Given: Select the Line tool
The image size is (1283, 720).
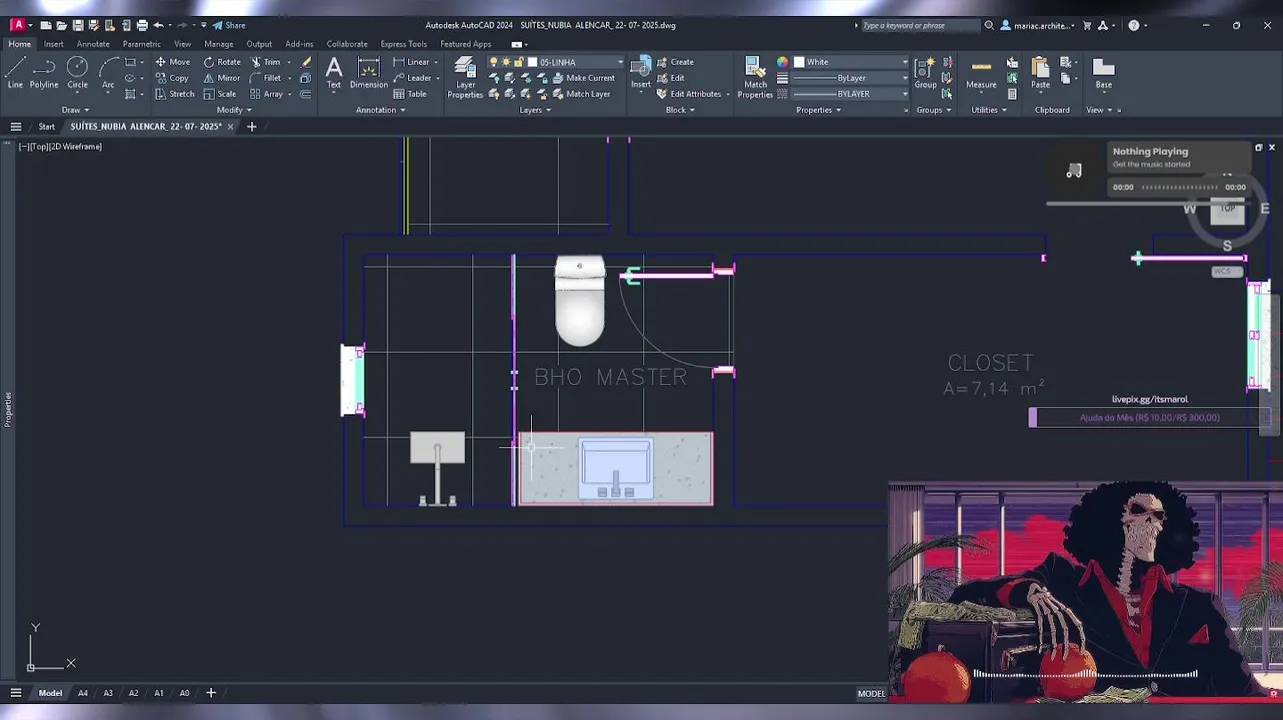Looking at the screenshot, I should coord(15,73).
